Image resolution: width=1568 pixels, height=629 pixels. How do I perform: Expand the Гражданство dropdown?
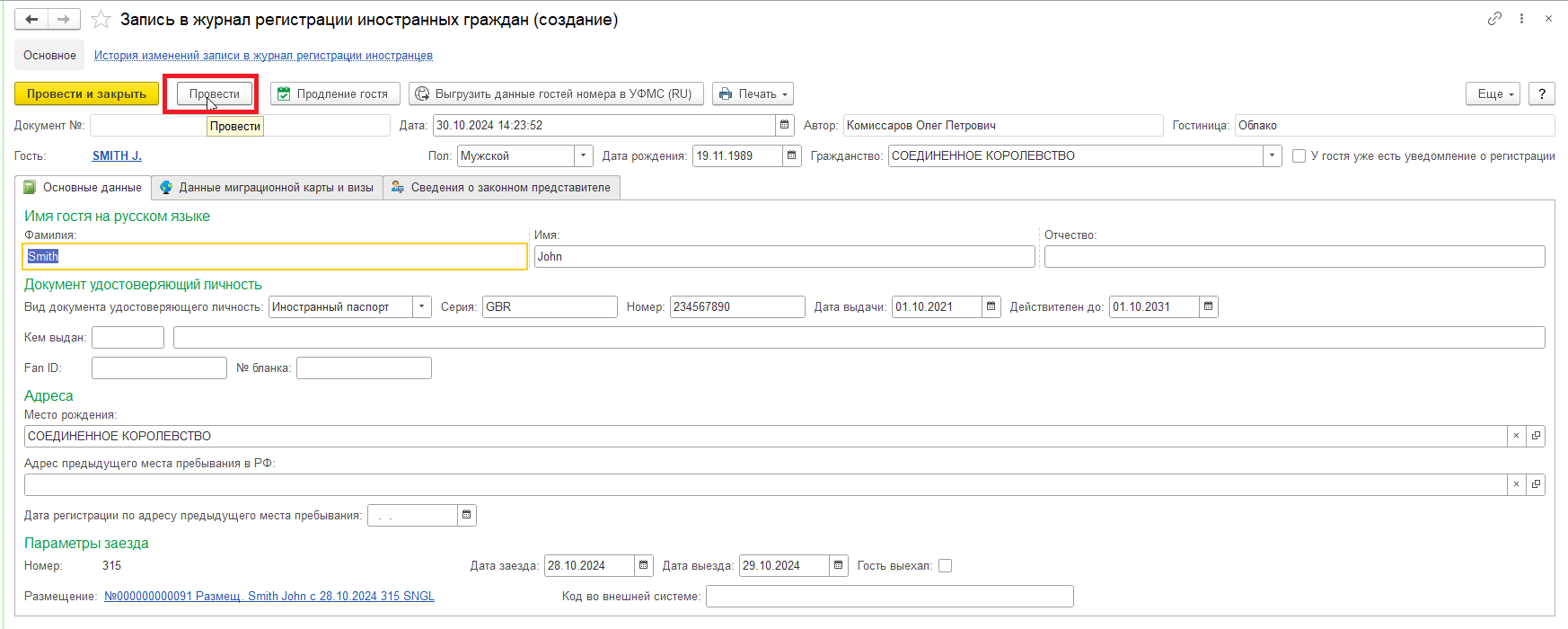point(1272,155)
